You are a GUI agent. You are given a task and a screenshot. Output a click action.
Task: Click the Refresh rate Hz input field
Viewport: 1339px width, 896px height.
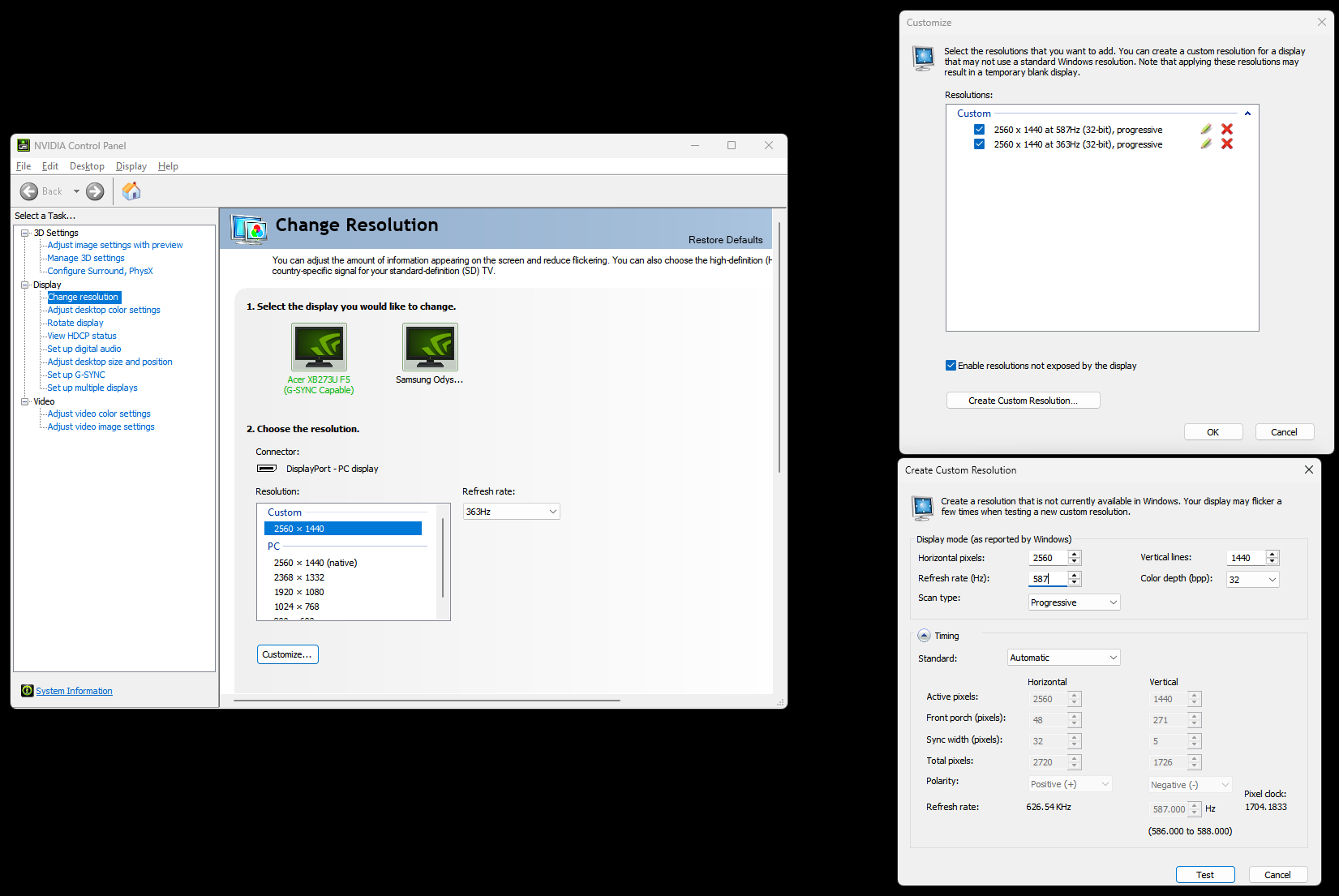pos(1048,579)
